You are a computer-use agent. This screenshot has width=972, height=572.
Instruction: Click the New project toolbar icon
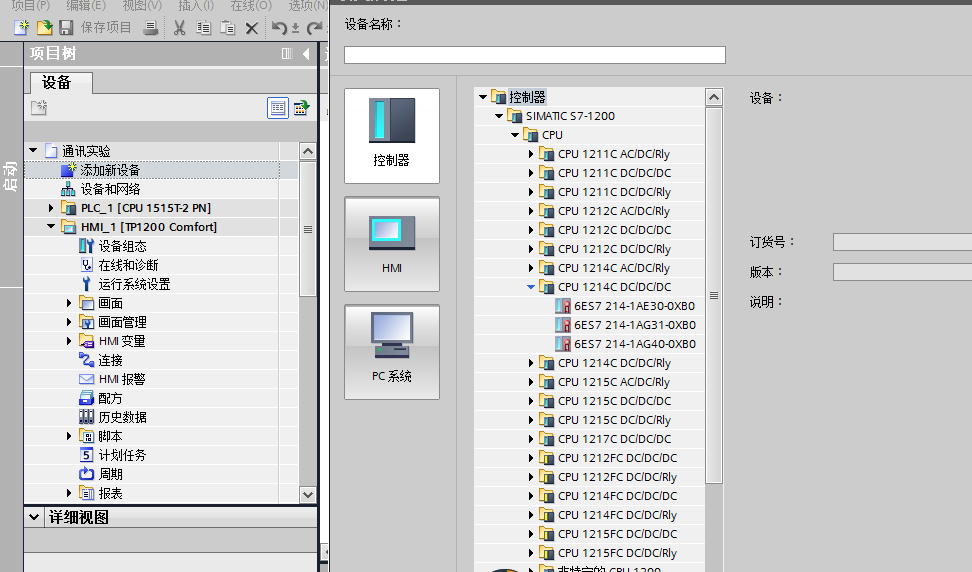(21, 27)
